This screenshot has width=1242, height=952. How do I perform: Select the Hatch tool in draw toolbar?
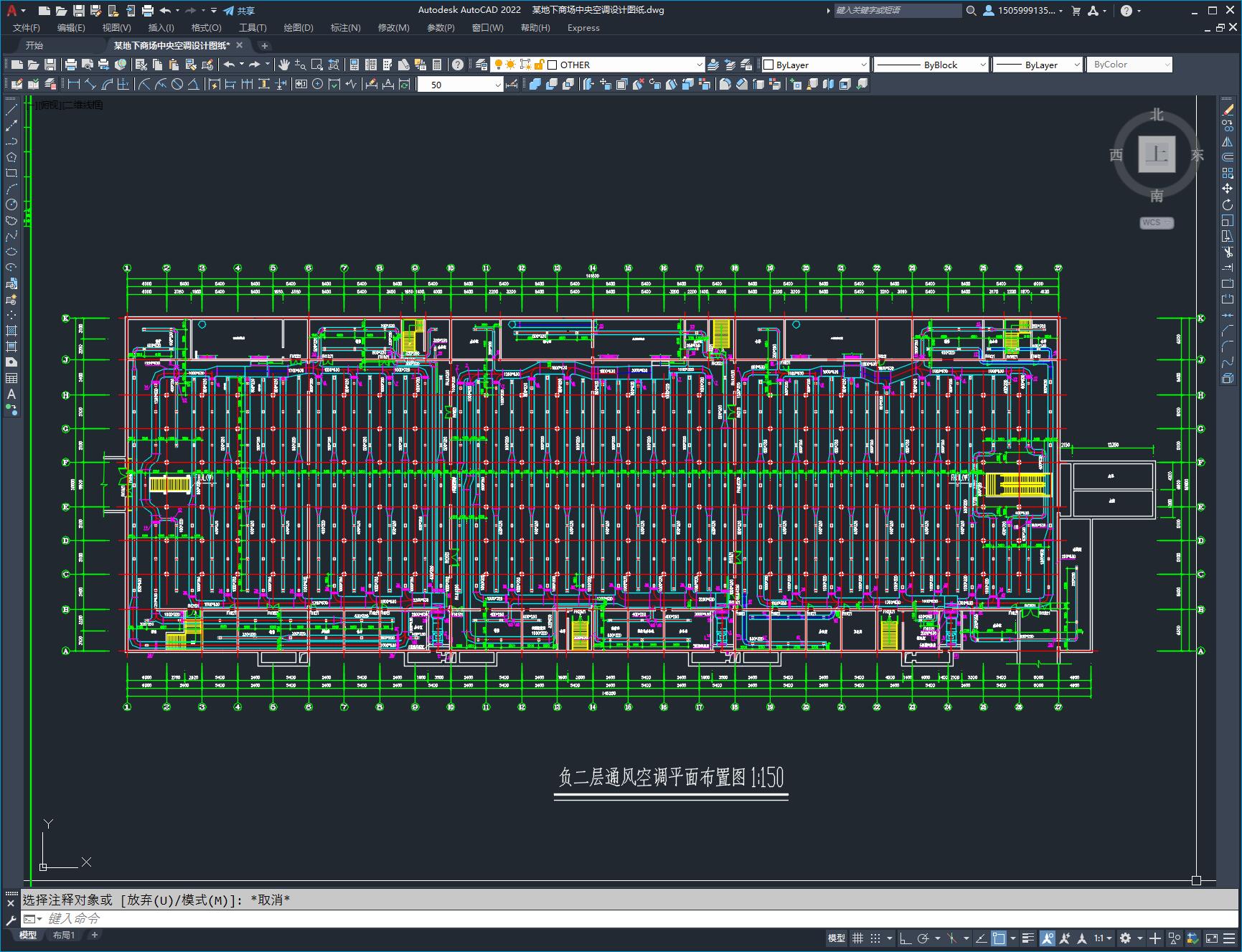[11, 331]
